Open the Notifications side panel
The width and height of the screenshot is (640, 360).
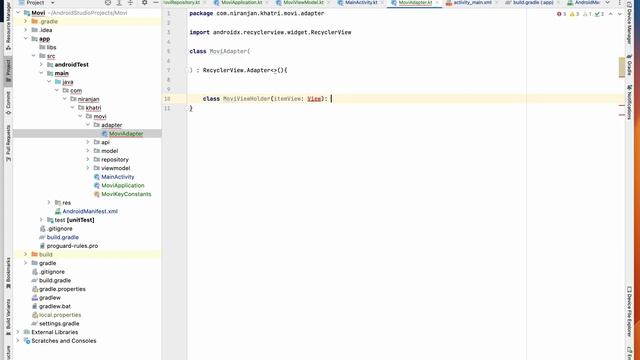(x=629, y=102)
